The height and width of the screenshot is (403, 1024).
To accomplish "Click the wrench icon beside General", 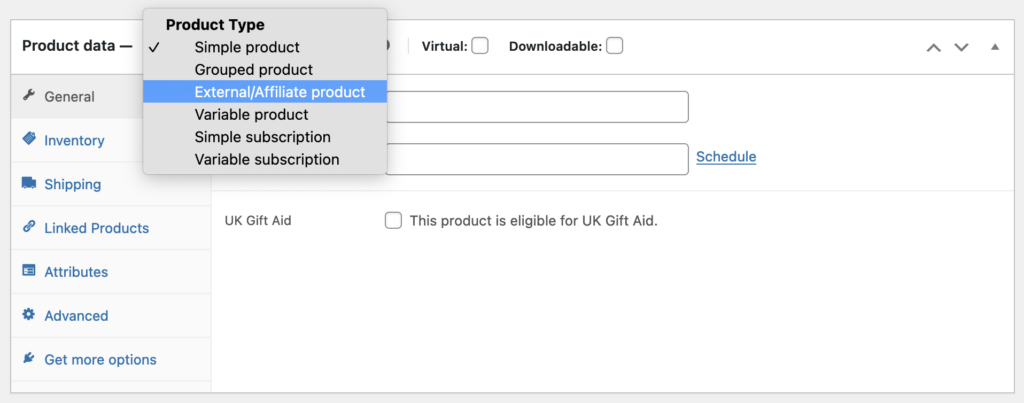I will (28, 95).
